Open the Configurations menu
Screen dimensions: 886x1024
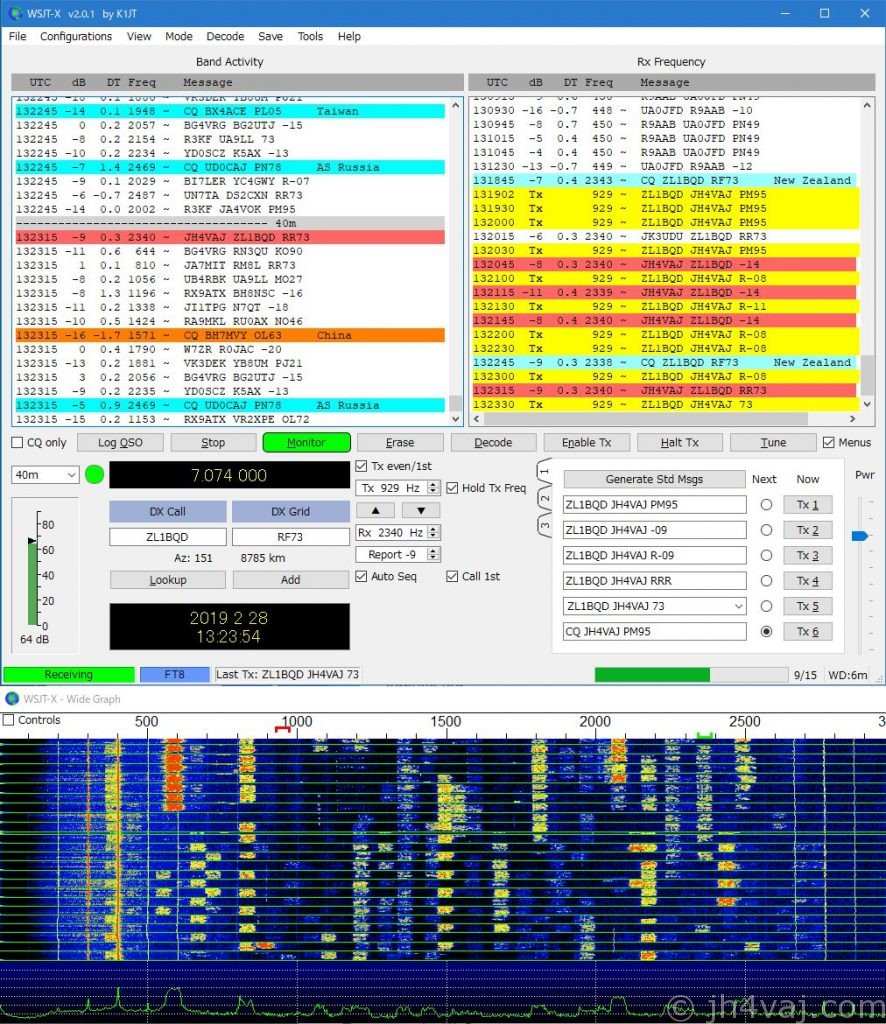(x=76, y=37)
